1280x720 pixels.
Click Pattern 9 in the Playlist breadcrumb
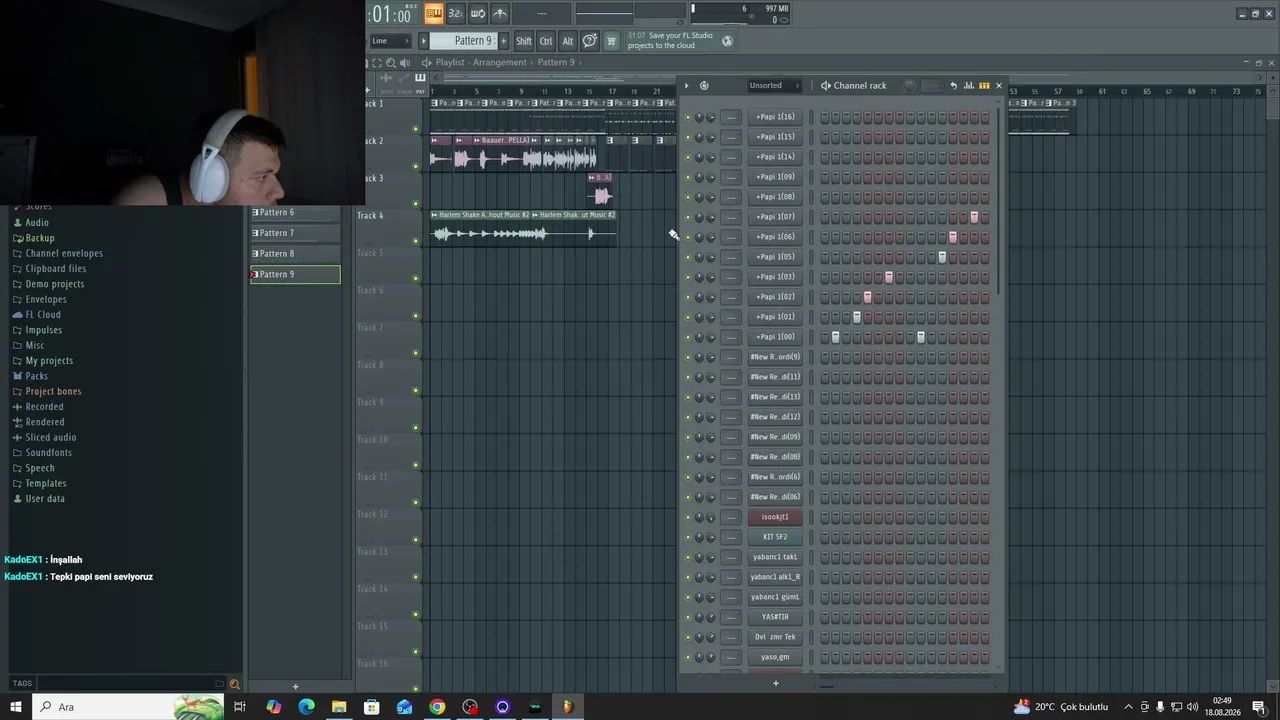tap(556, 62)
